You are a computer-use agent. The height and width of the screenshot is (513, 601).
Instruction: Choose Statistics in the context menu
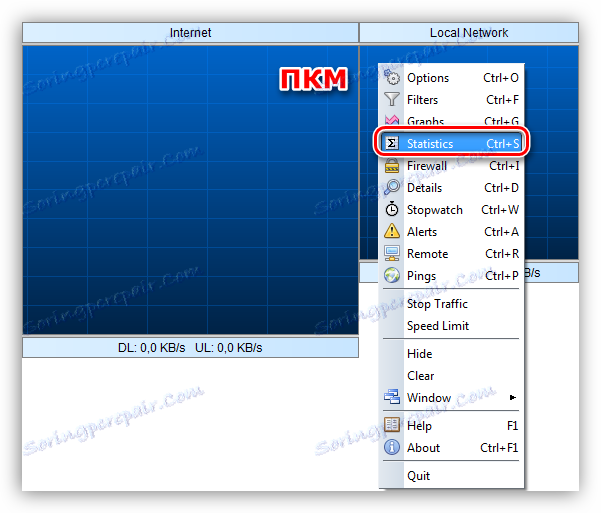point(451,143)
